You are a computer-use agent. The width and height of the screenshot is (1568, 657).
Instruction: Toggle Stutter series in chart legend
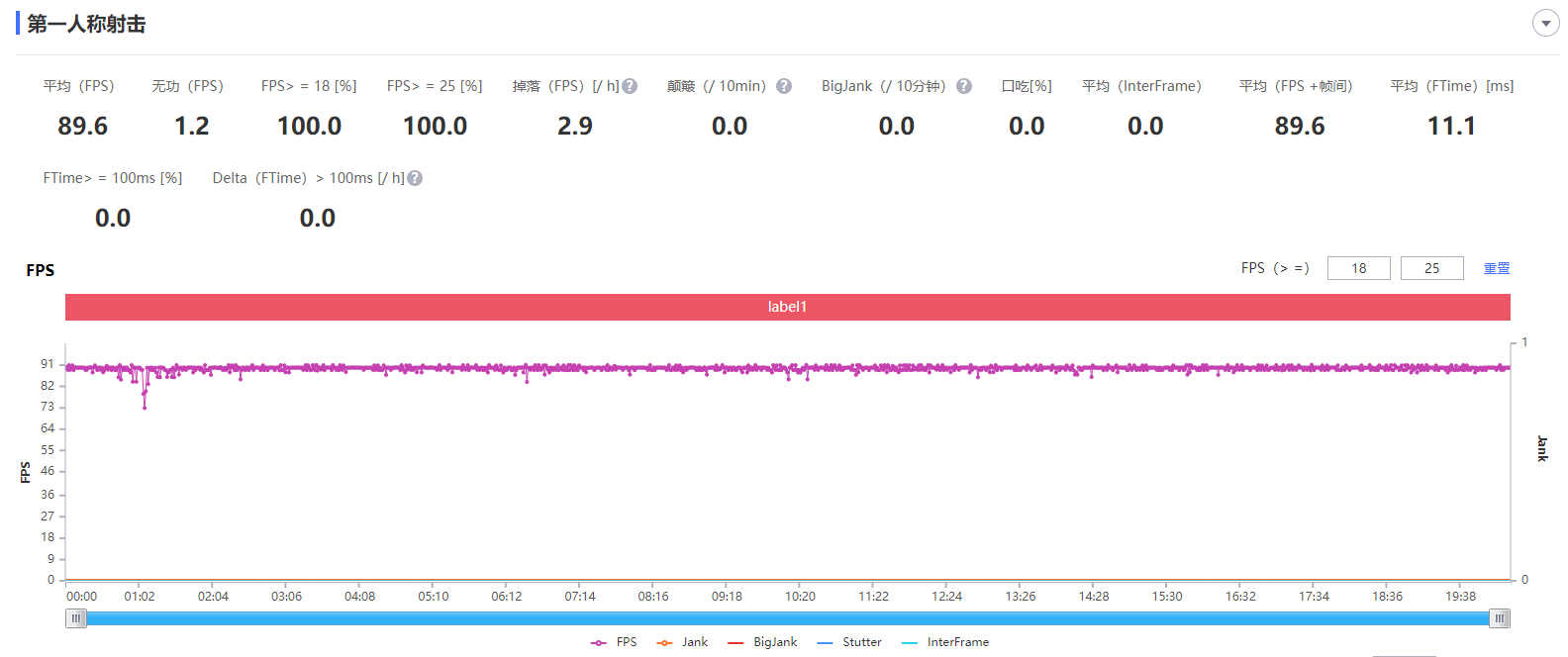point(849,642)
